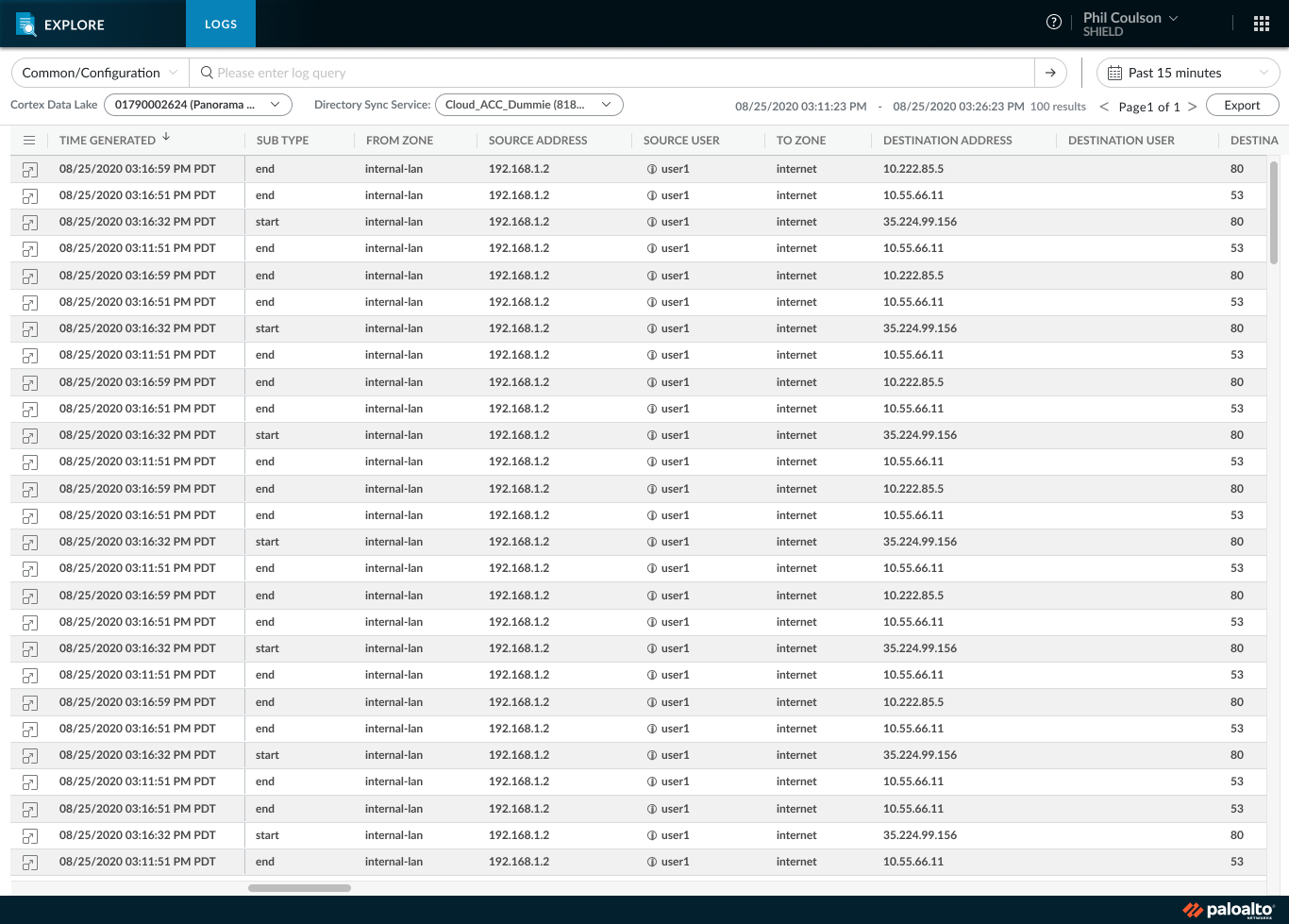Go to next page arrow
Image resolution: width=1289 pixels, height=924 pixels.
click(1193, 107)
